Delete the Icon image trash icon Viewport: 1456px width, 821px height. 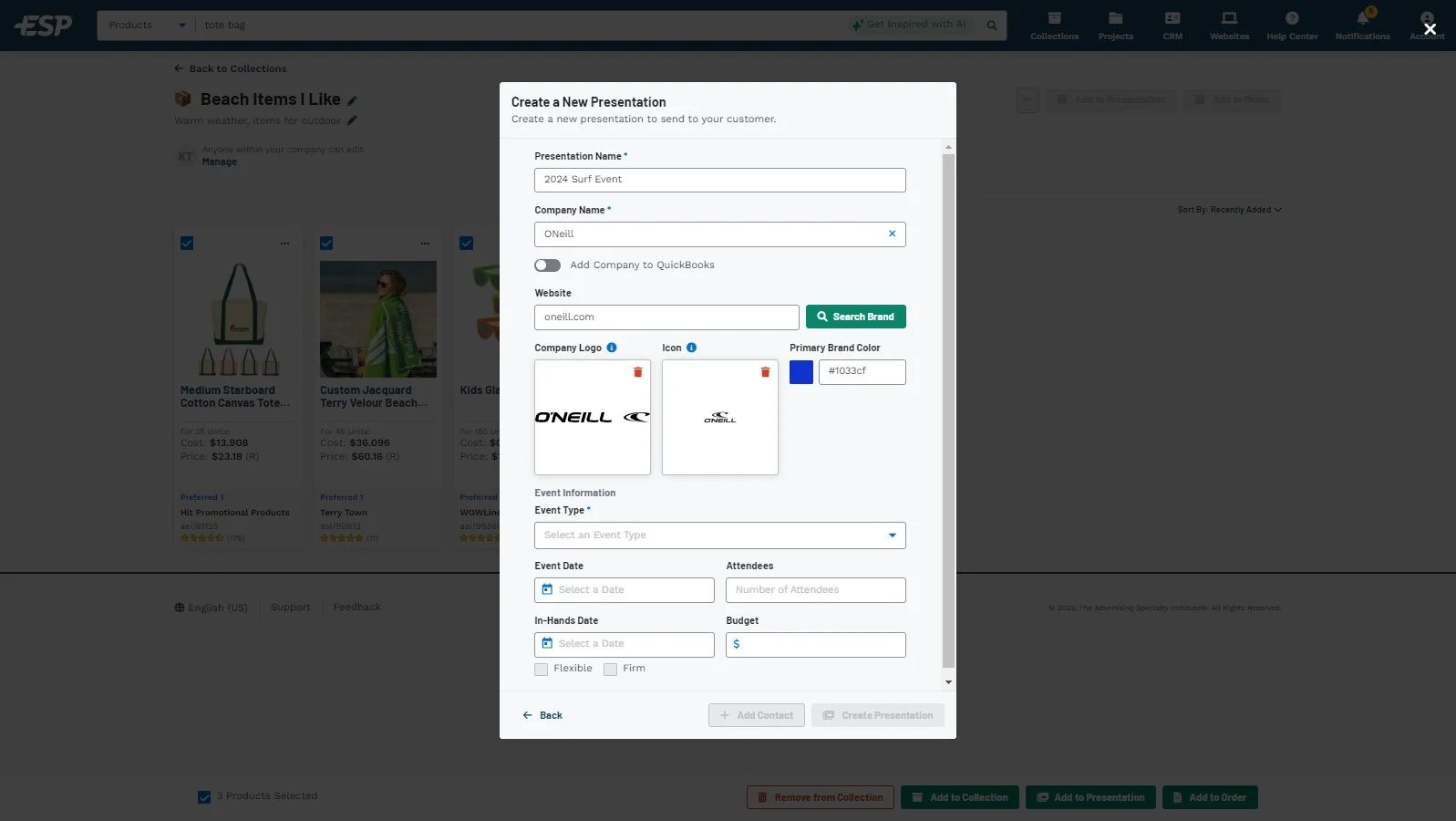click(x=765, y=372)
